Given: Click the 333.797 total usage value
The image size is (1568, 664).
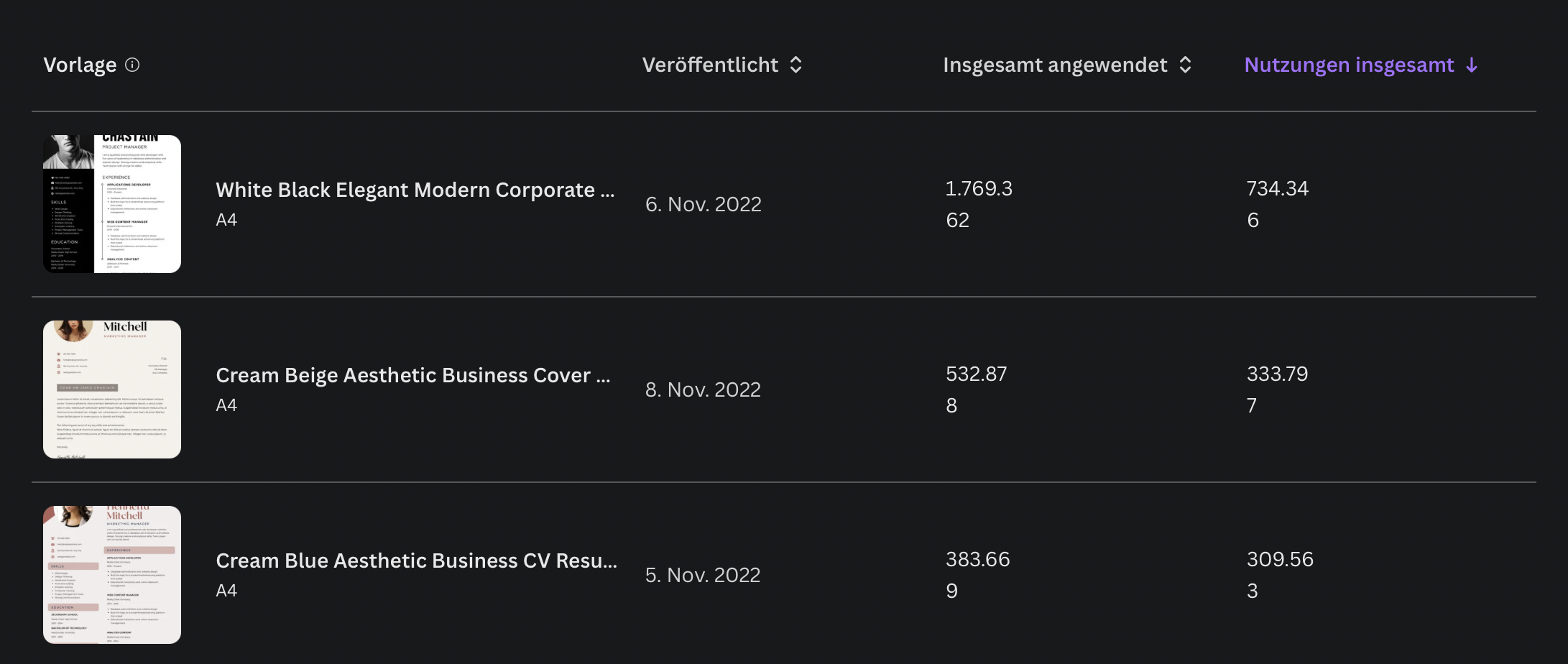Looking at the screenshot, I should [x=1277, y=389].
